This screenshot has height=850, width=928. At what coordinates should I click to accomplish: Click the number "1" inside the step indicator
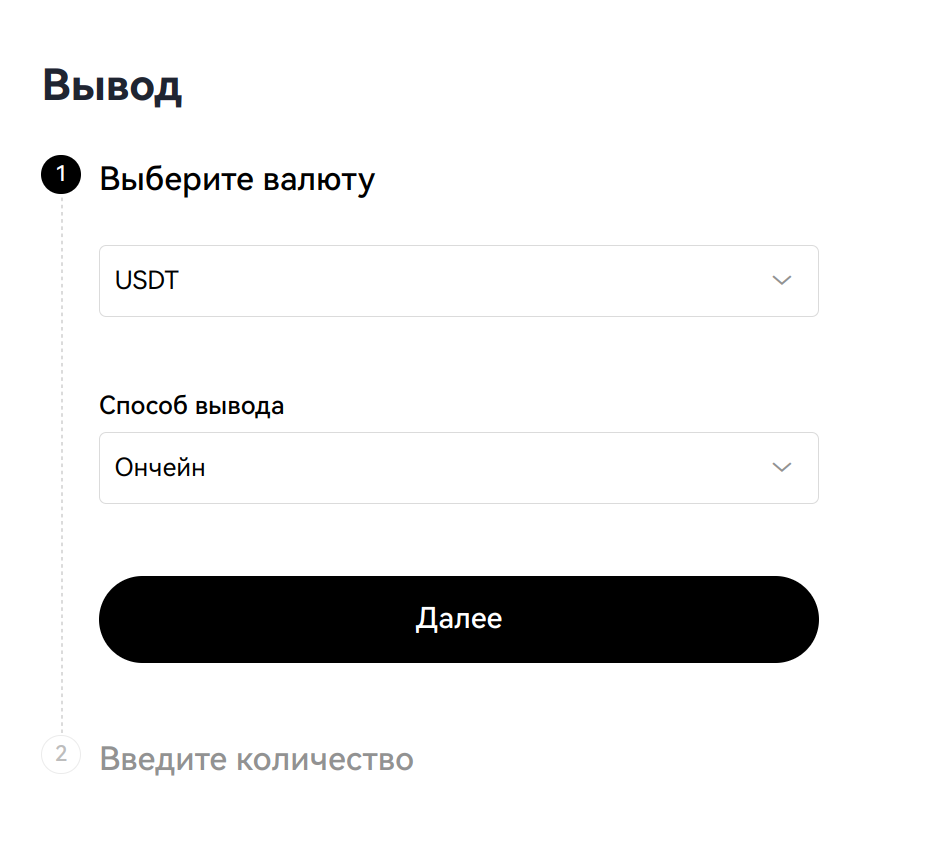(61, 176)
